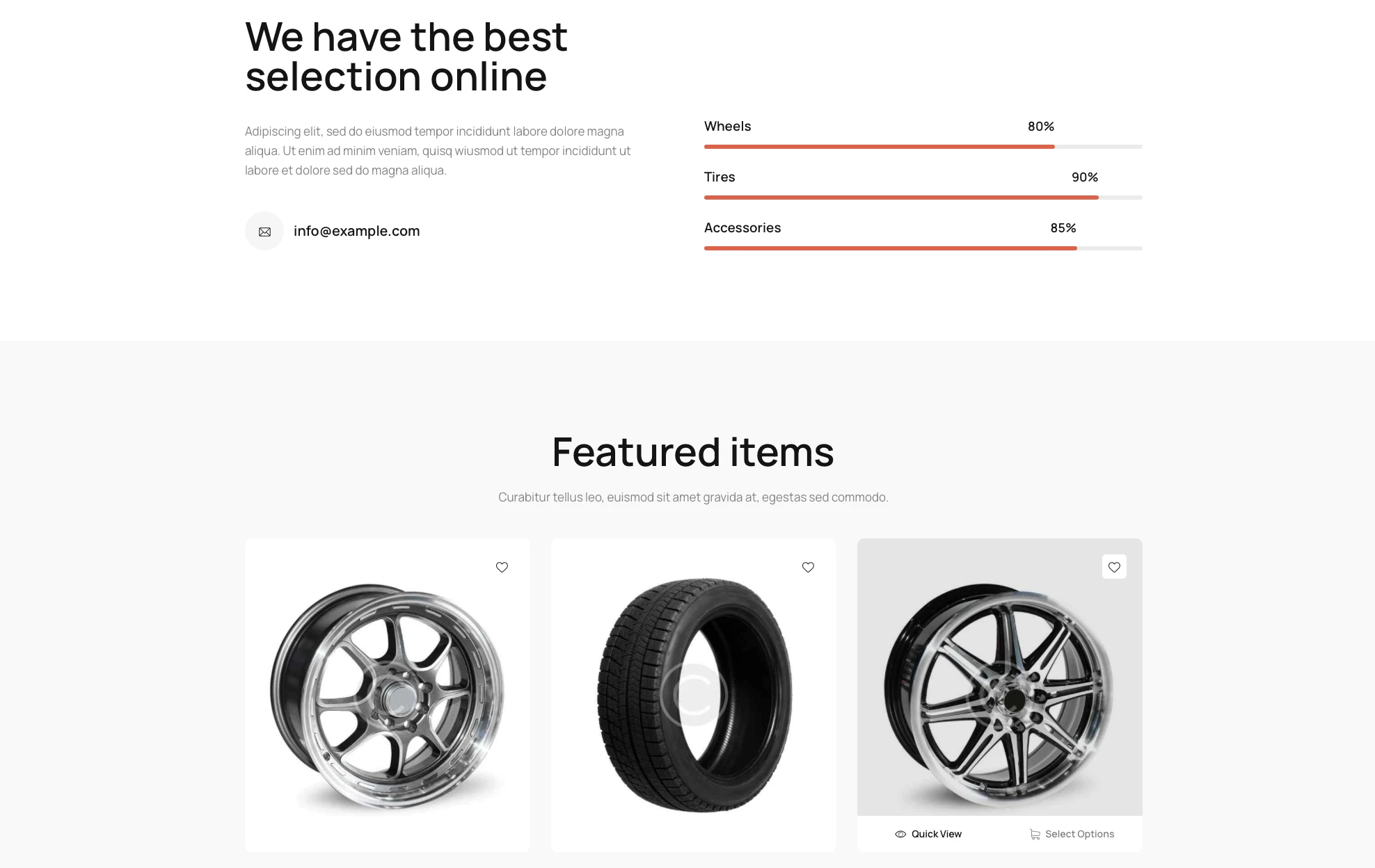
Task: Open the info@example.com email link
Action: tap(356, 231)
